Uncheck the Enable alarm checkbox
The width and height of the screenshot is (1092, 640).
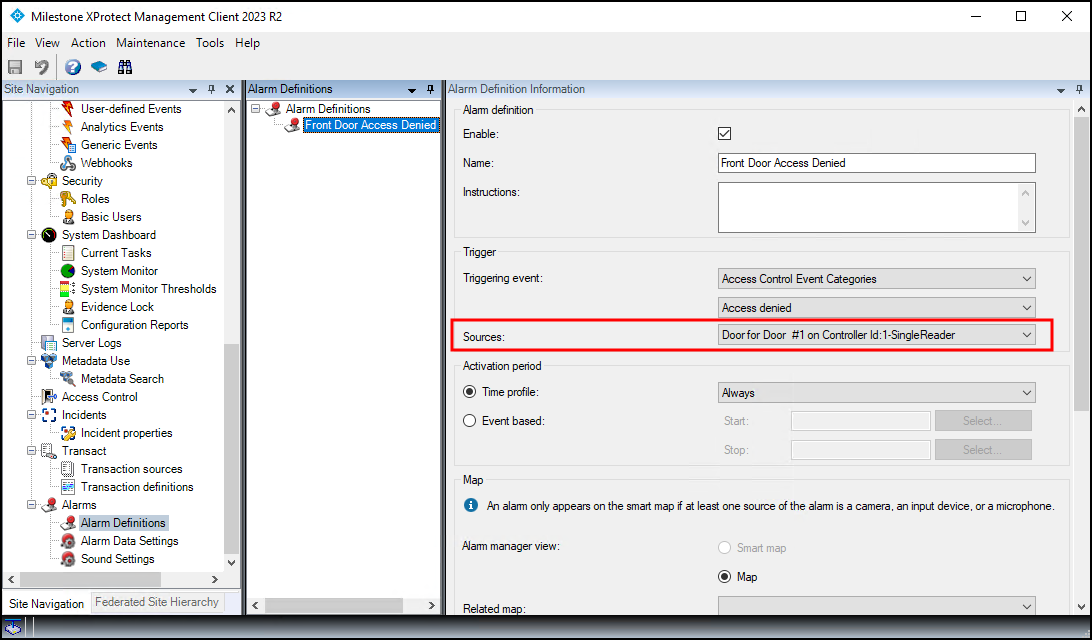pos(724,133)
